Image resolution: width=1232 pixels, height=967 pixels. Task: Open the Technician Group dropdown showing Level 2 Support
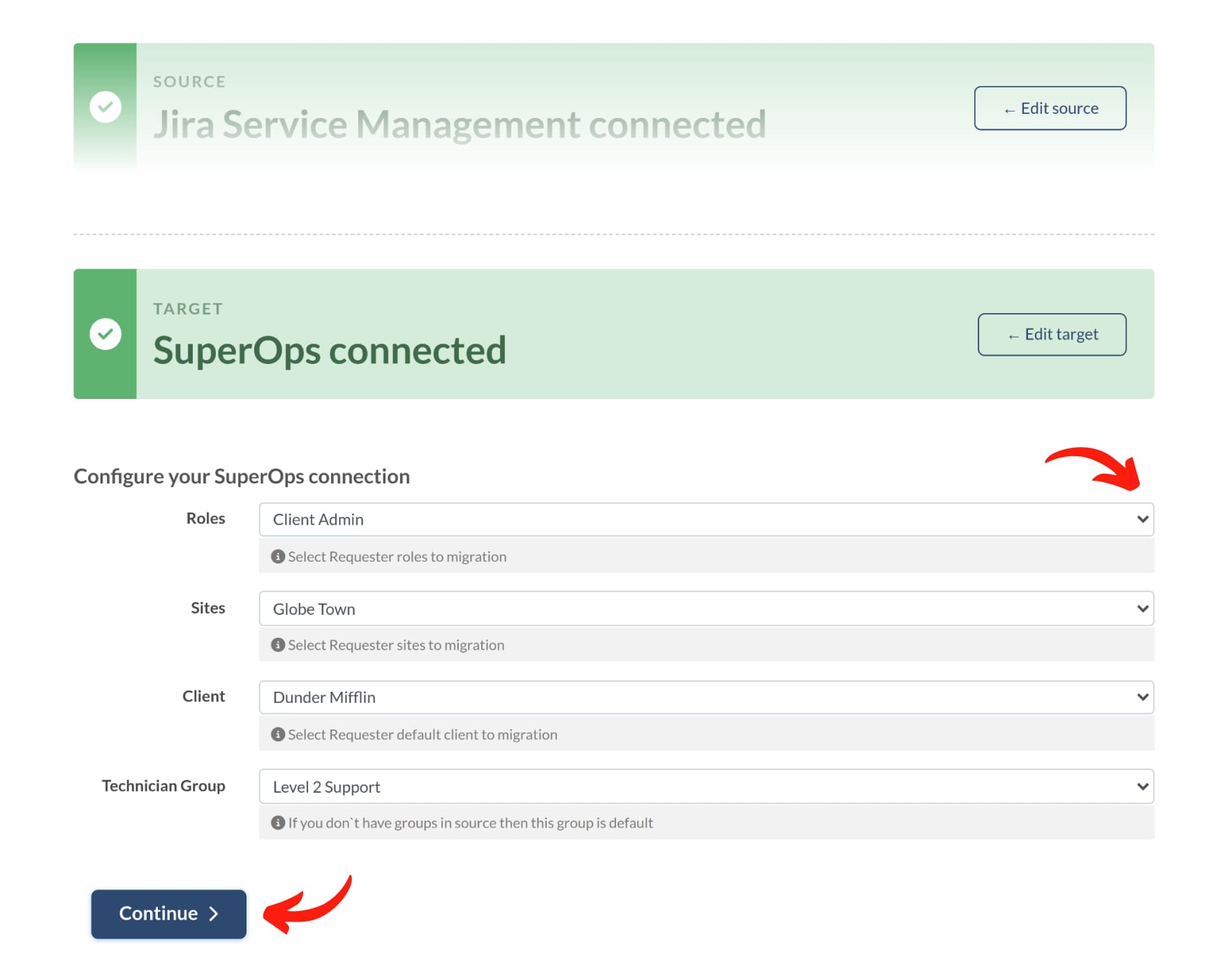pyautogui.click(x=706, y=787)
